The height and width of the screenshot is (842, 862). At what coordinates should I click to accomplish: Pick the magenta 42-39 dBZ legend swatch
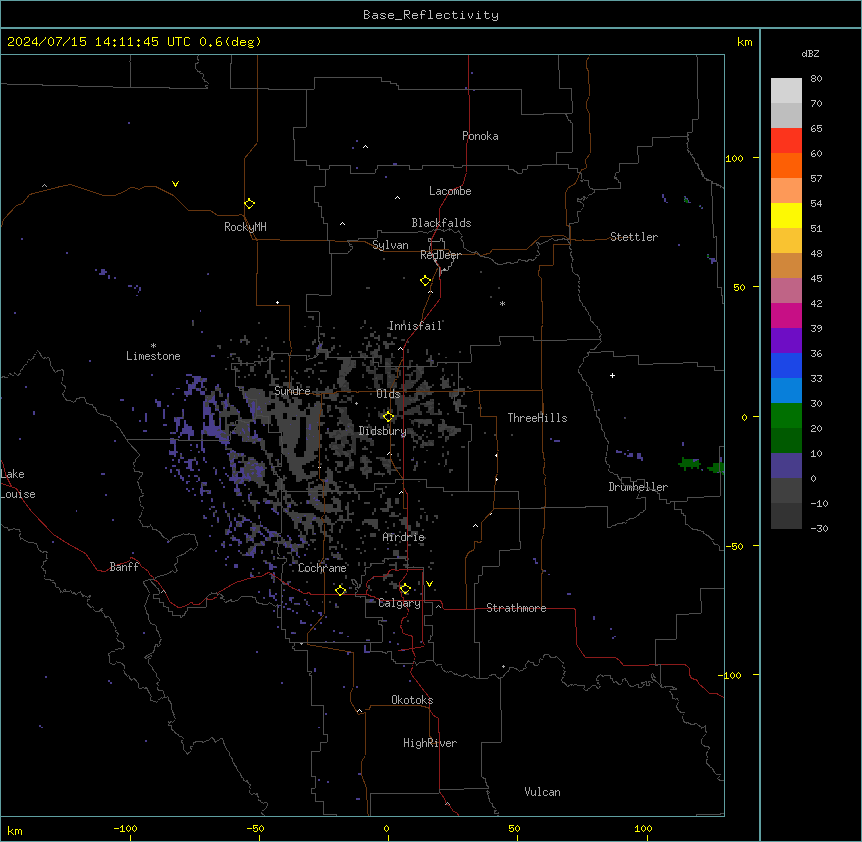click(786, 315)
